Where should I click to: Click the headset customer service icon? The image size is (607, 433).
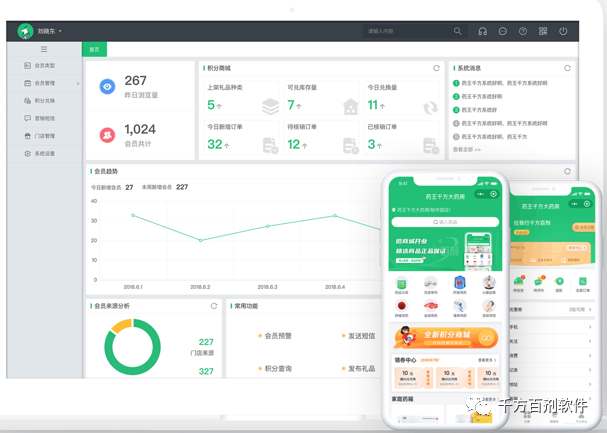tap(483, 32)
